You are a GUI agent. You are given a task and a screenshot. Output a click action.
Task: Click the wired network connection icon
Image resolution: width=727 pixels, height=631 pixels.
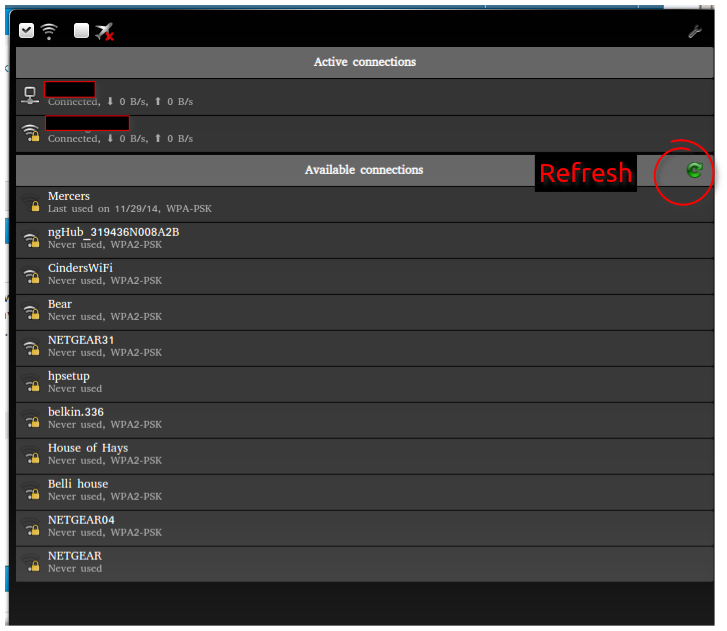pos(30,96)
